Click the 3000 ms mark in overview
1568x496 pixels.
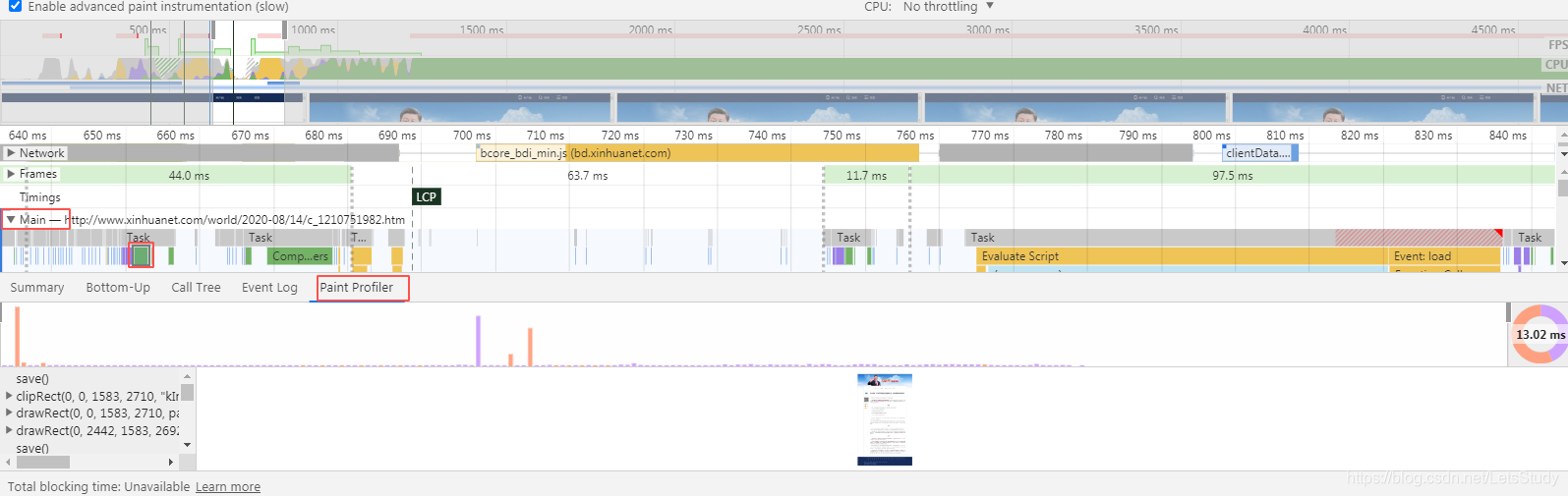[987, 29]
